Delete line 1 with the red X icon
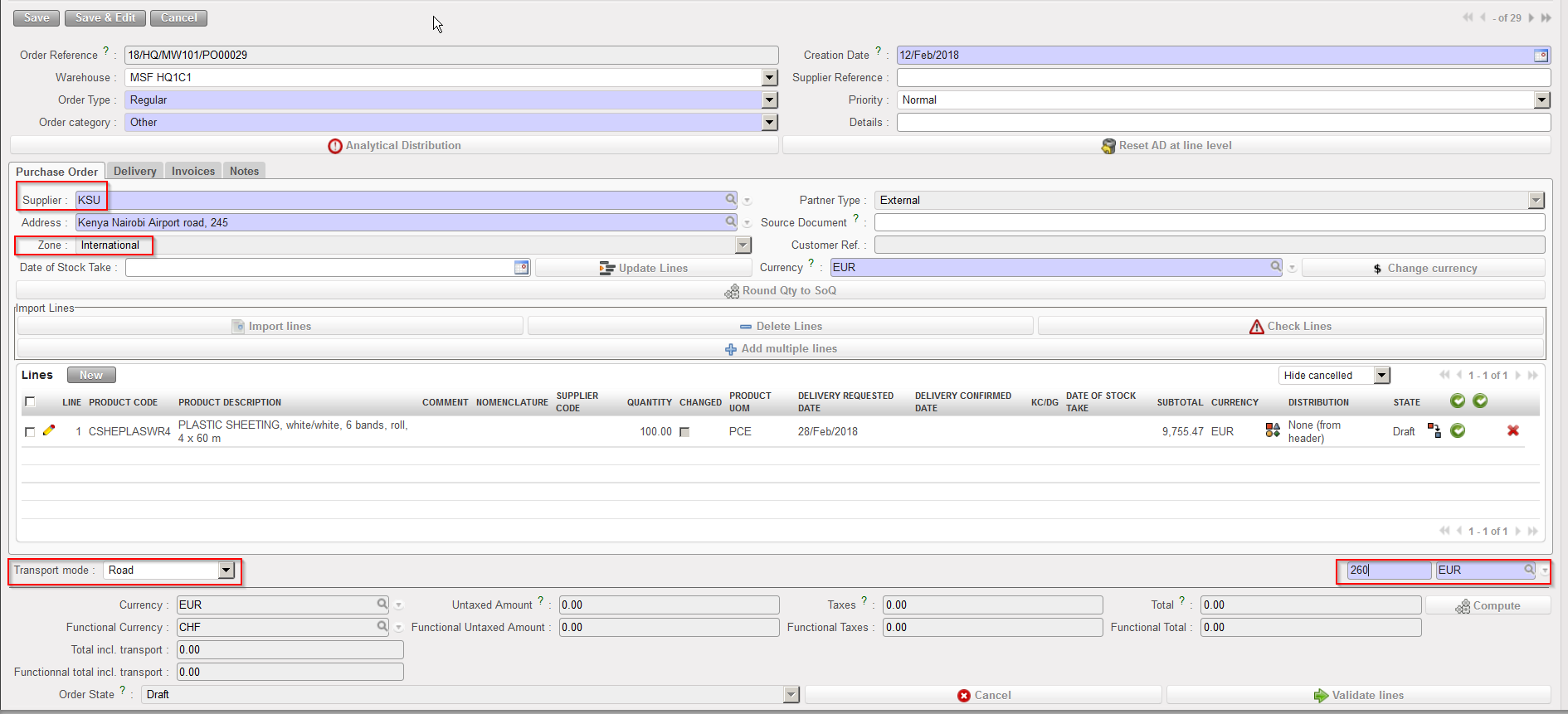This screenshot has height=714, width=1568. pyautogui.click(x=1513, y=430)
